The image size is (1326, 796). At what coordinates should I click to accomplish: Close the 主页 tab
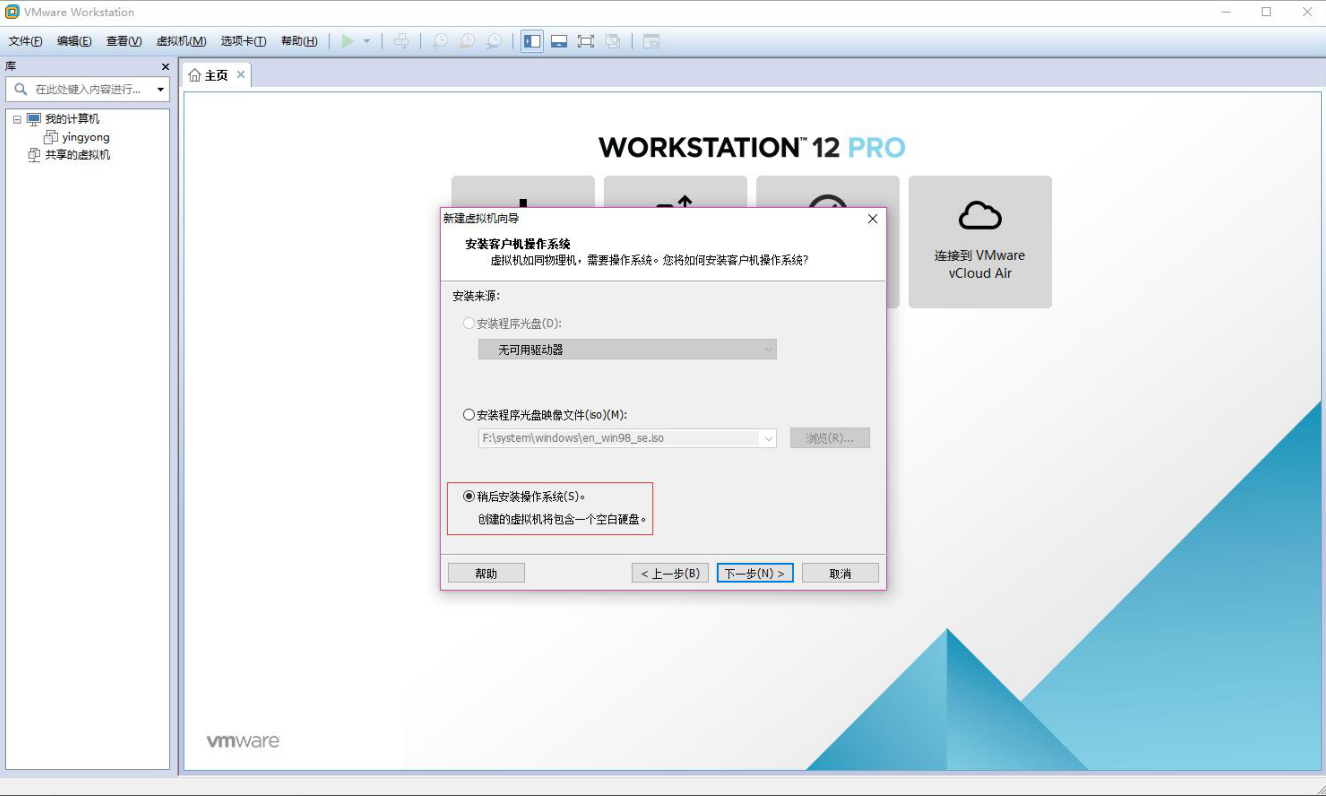(x=241, y=75)
